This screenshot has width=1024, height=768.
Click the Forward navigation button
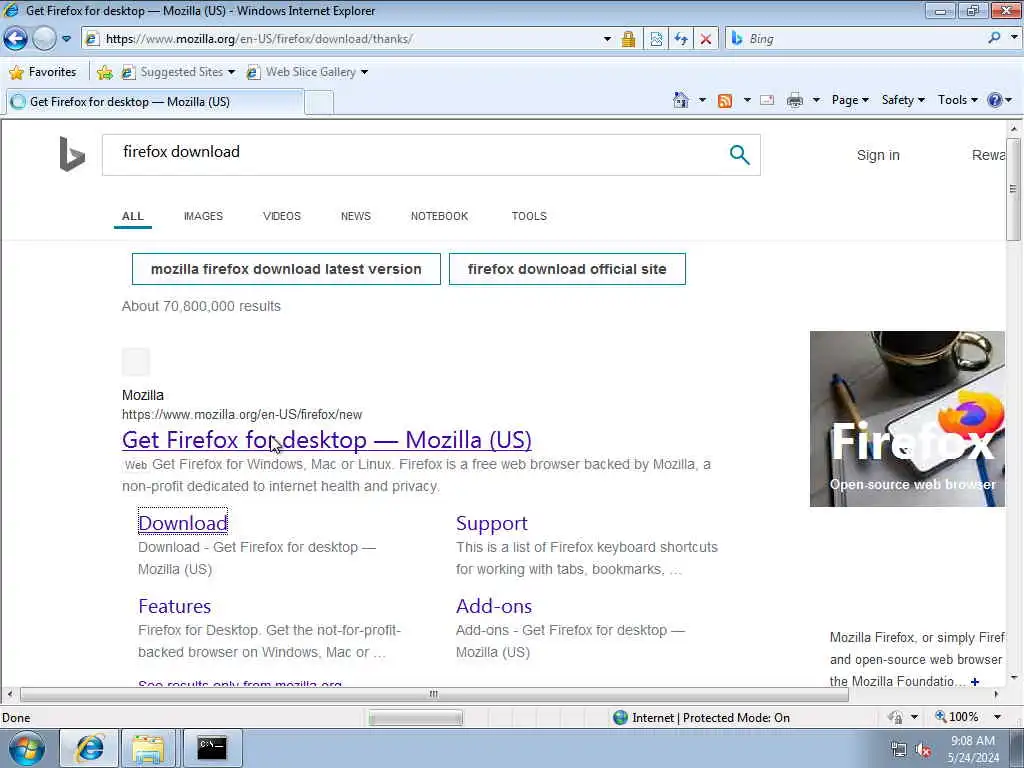44,39
